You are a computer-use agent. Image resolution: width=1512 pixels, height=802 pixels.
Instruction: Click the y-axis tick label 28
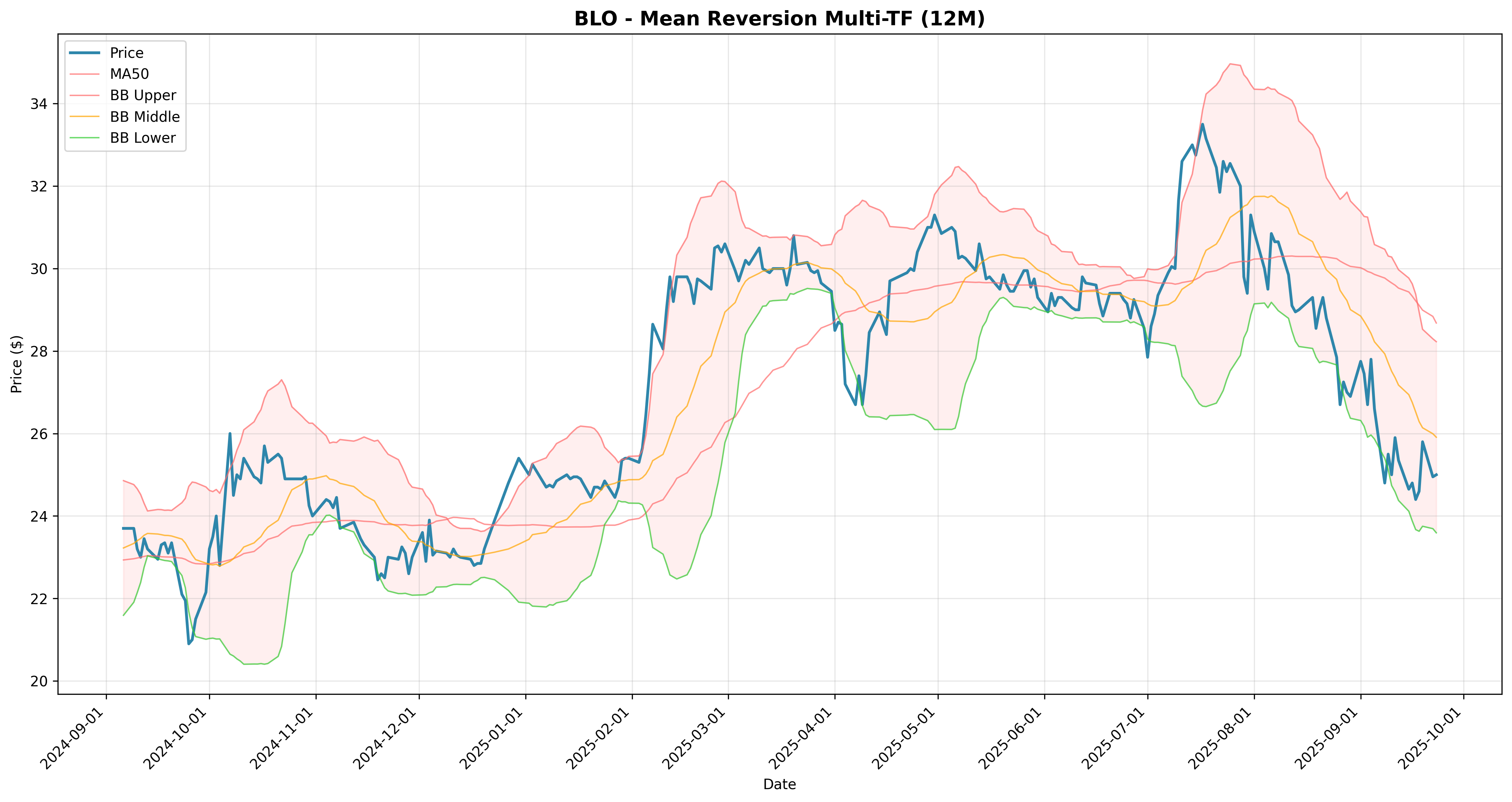pyautogui.click(x=39, y=351)
